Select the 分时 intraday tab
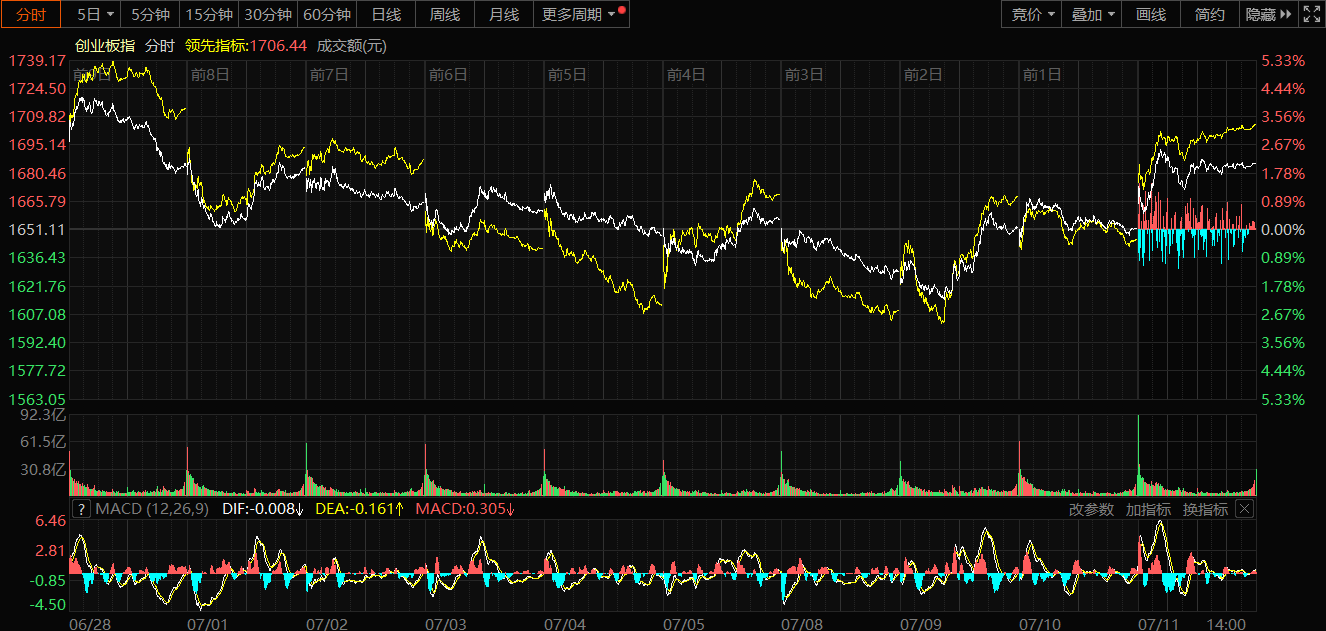Screen dimensions: 1326x631 [32, 14]
